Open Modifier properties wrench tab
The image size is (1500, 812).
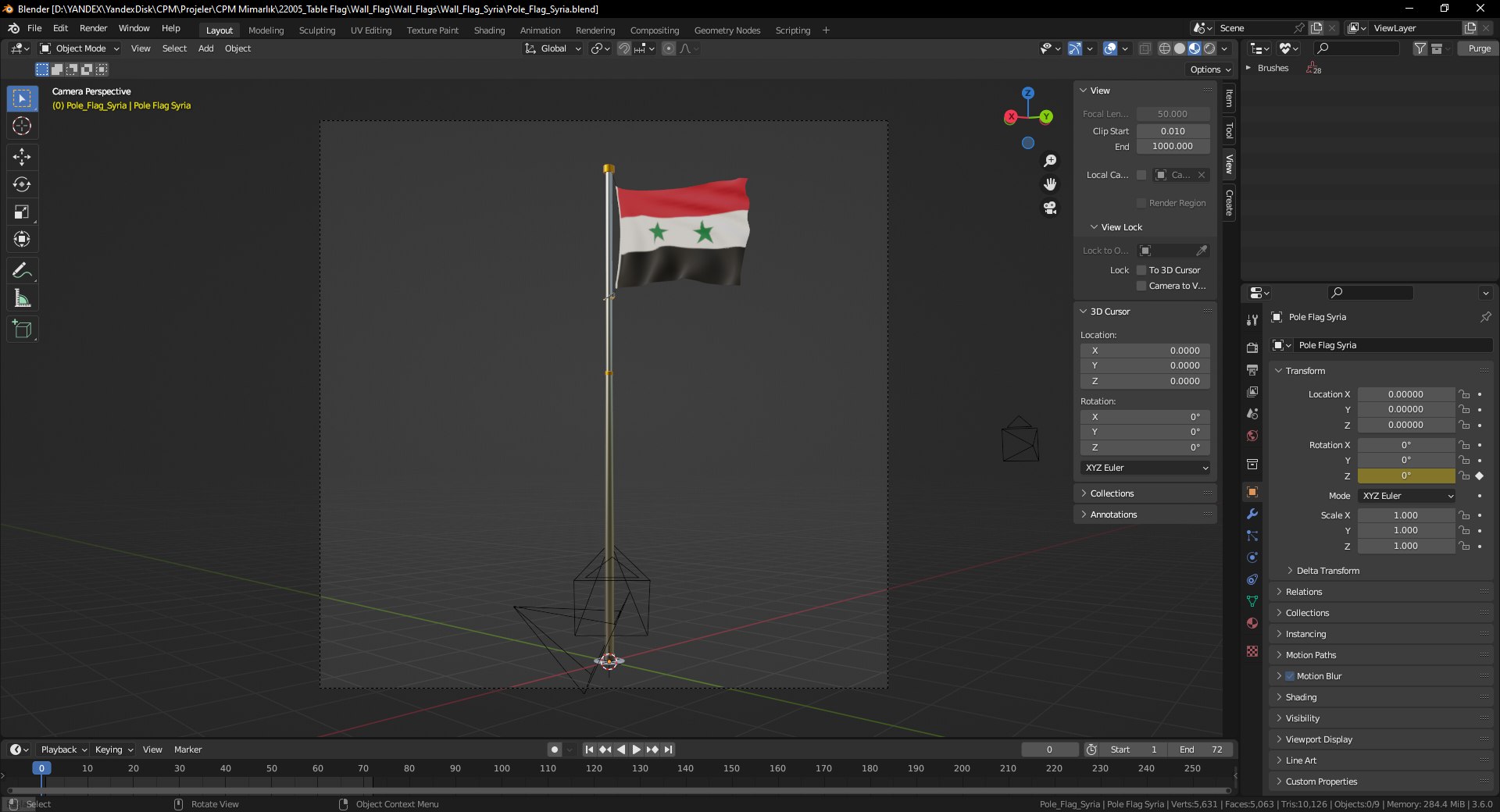(x=1252, y=514)
